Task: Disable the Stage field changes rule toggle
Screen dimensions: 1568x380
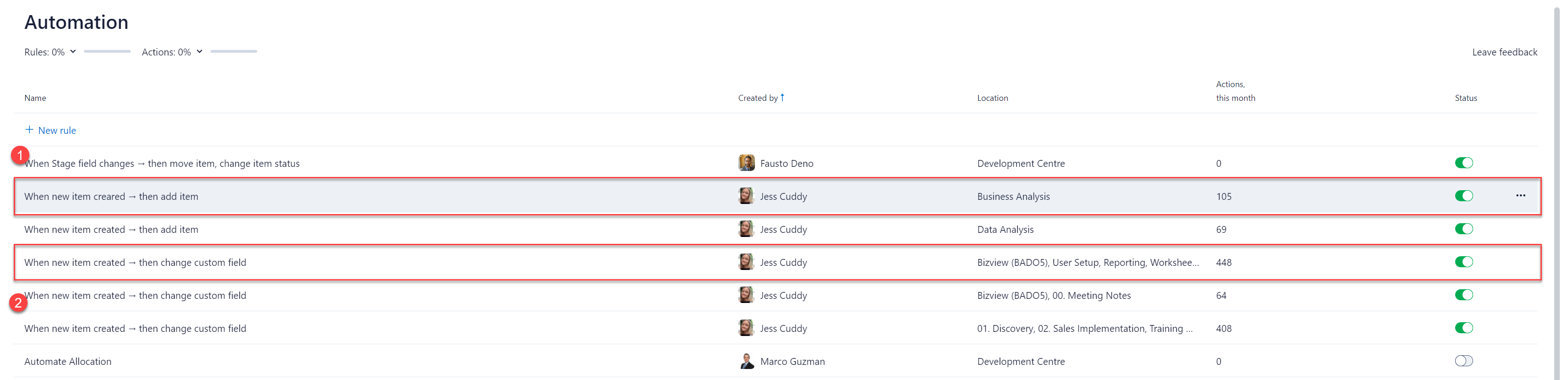Action: (x=1463, y=163)
